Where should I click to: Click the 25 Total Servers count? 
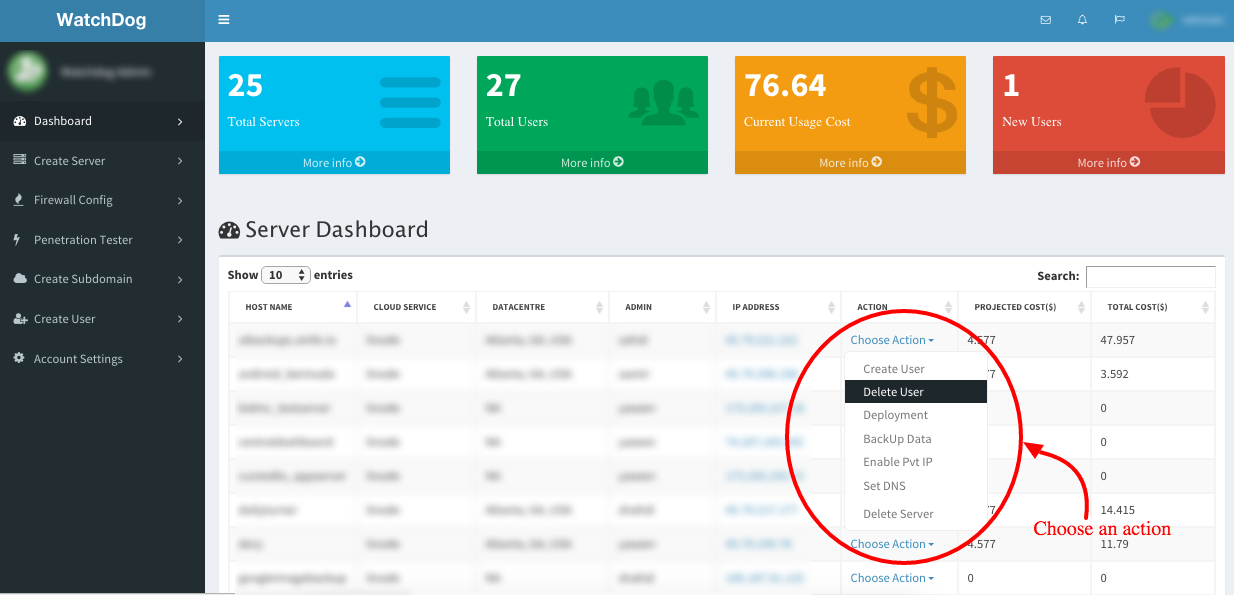tap(245, 86)
